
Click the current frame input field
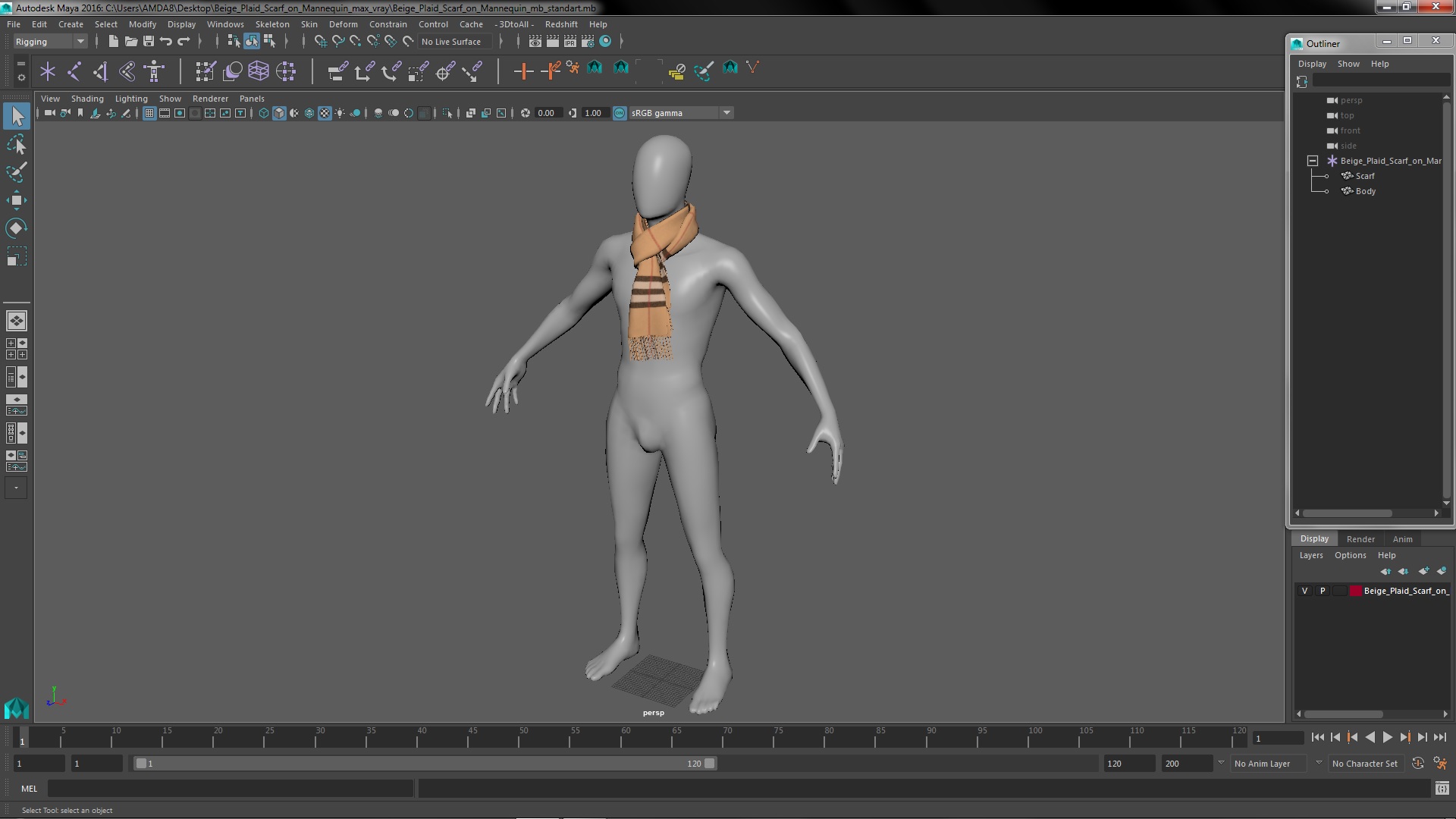[x=1279, y=738]
